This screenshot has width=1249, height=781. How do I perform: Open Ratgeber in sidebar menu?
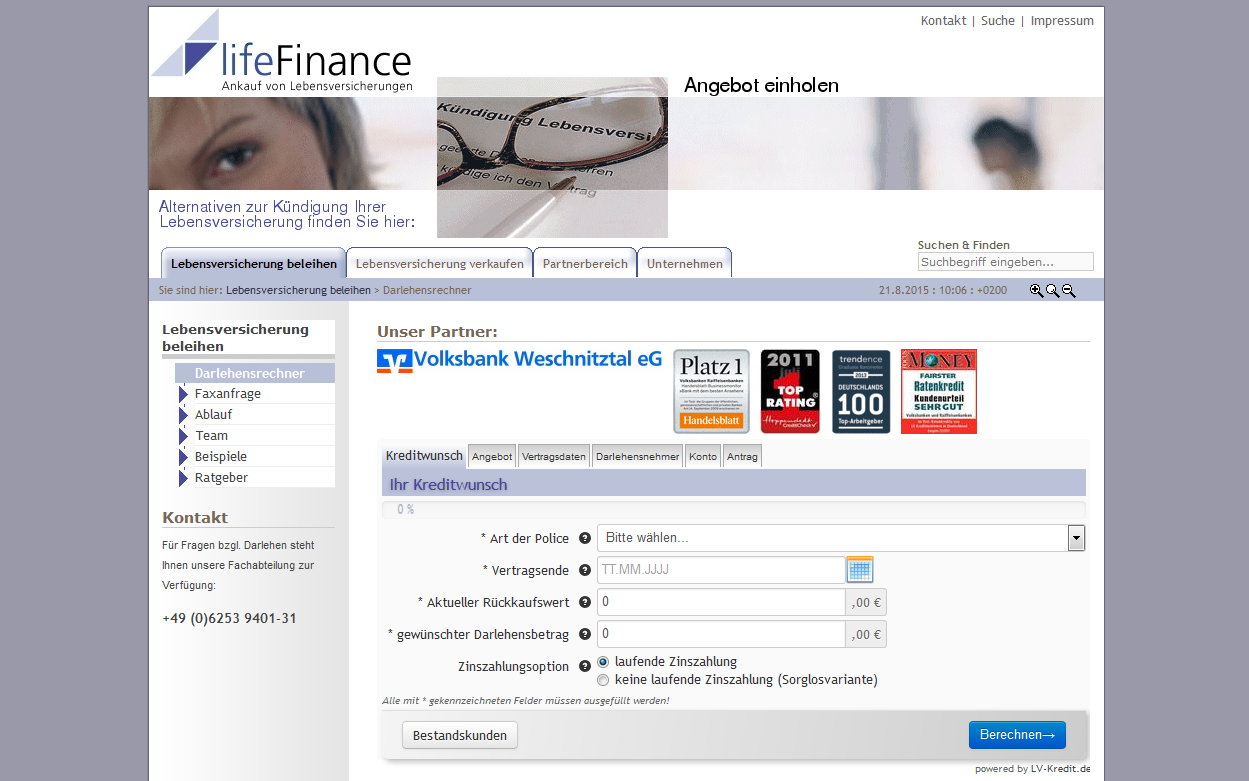[x=221, y=478]
